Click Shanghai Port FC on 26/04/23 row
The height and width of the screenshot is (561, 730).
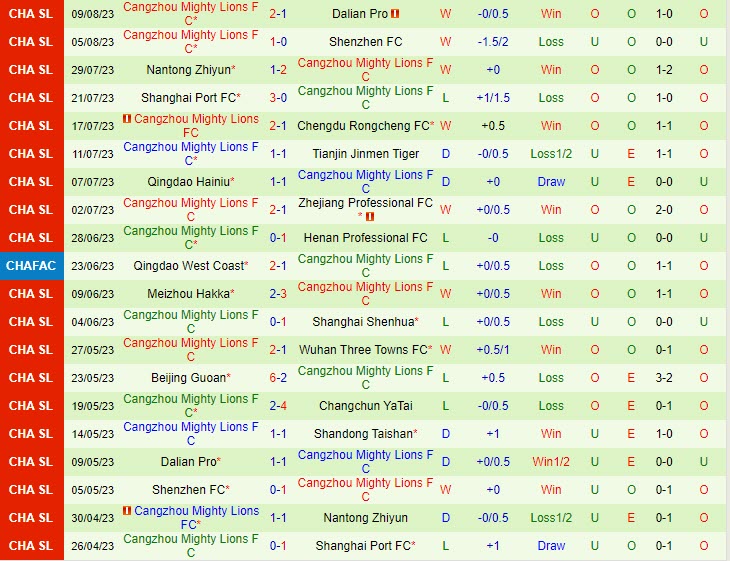coord(365,546)
